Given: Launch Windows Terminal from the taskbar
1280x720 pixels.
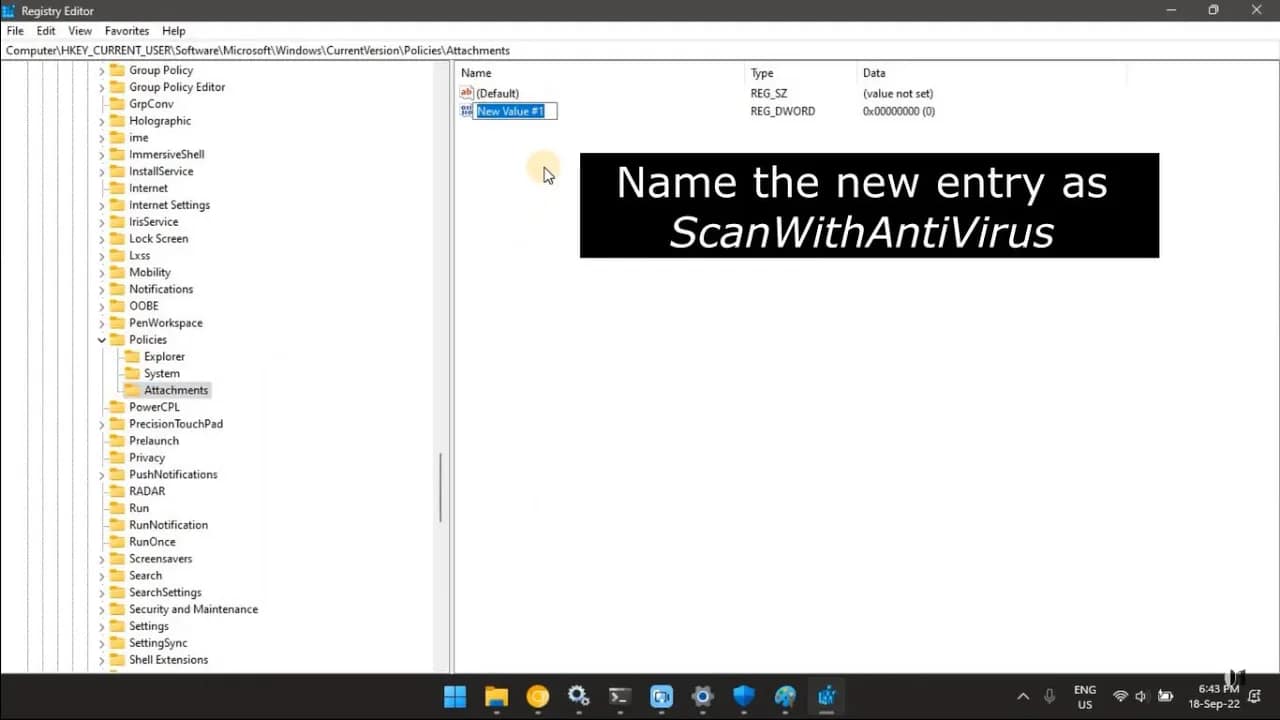Looking at the screenshot, I should (x=619, y=697).
